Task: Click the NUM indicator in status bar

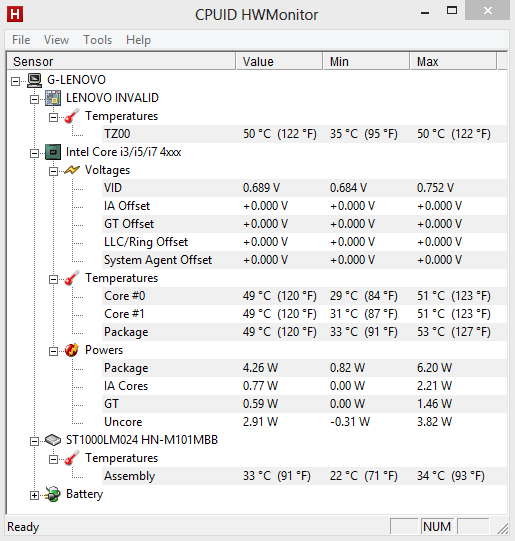Action: [x=437, y=527]
